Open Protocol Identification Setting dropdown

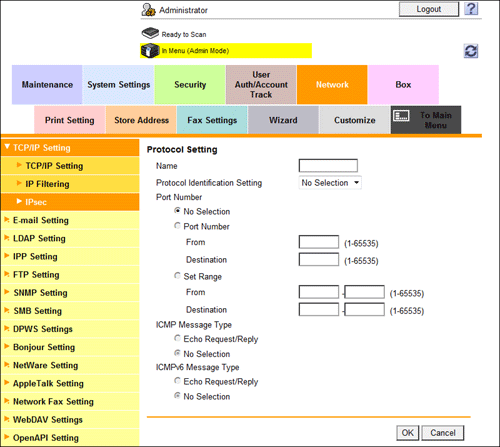click(x=330, y=183)
